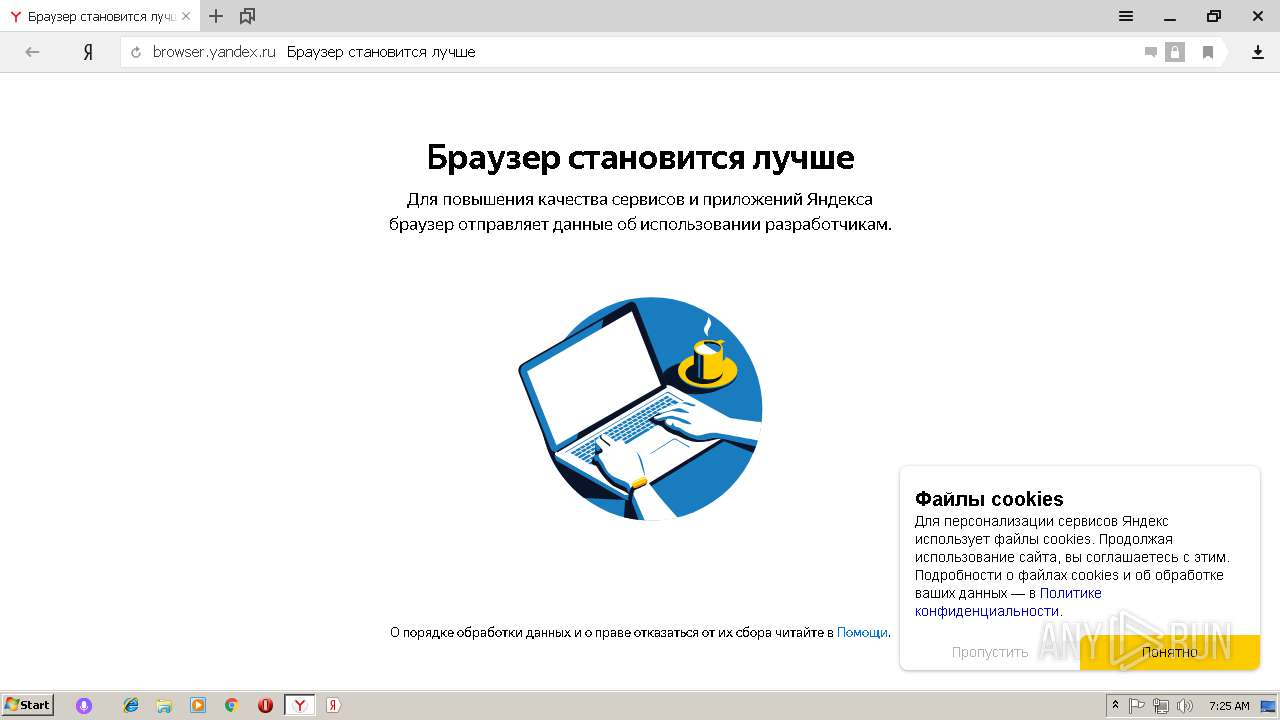The width and height of the screenshot is (1280, 720).
Task: Click the red Я icon in taskbar
Action: pyautogui.click(x=333, y=705)
